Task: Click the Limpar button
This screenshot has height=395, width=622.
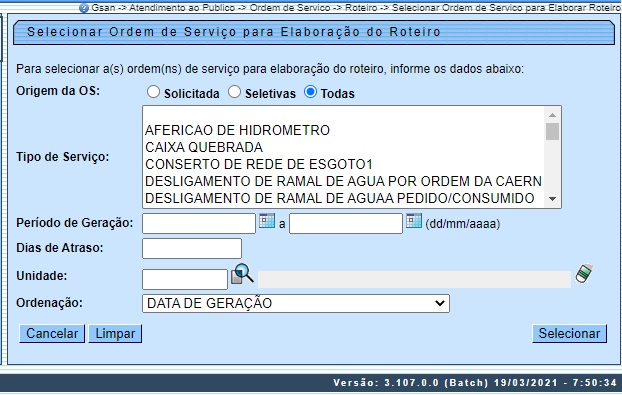Action: pyautogui.click(x=115, y=334)
